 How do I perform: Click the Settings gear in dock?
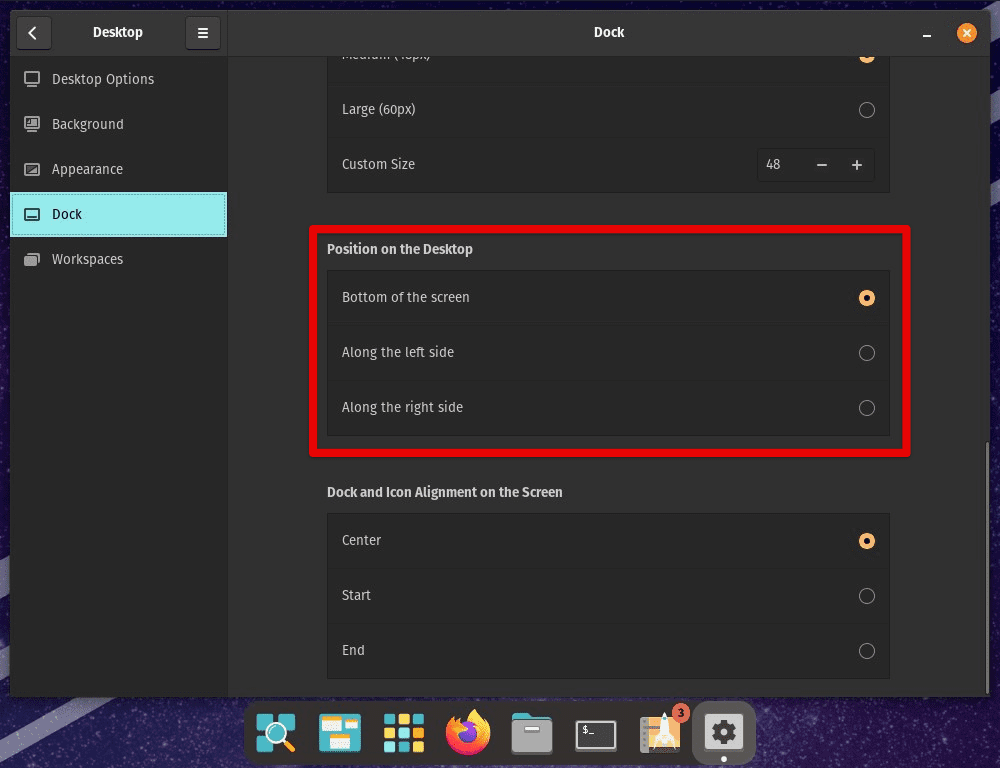tap(723, 733)
